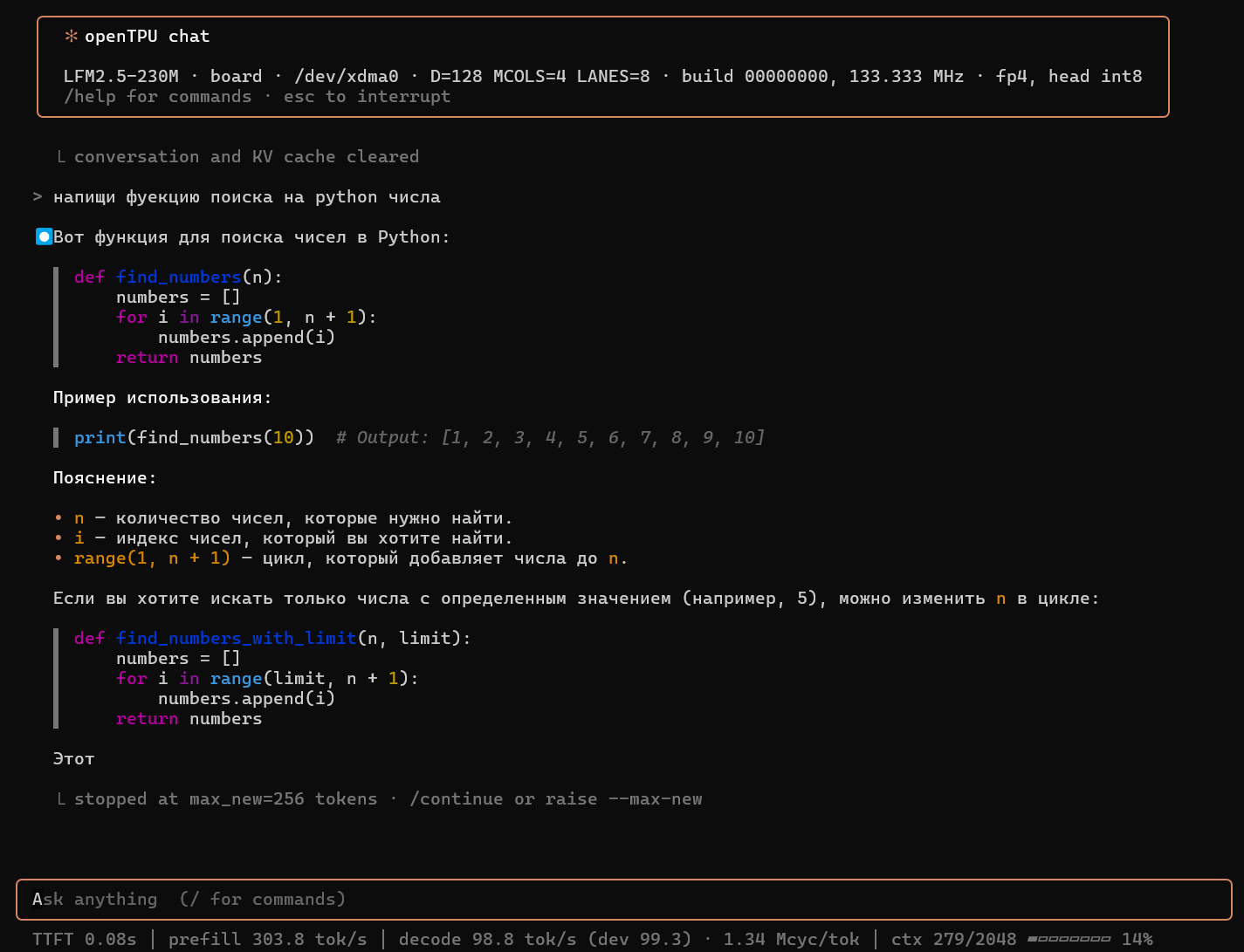Click the orange asterisk logo beside openTPU chat

click(x=71, y=37)
